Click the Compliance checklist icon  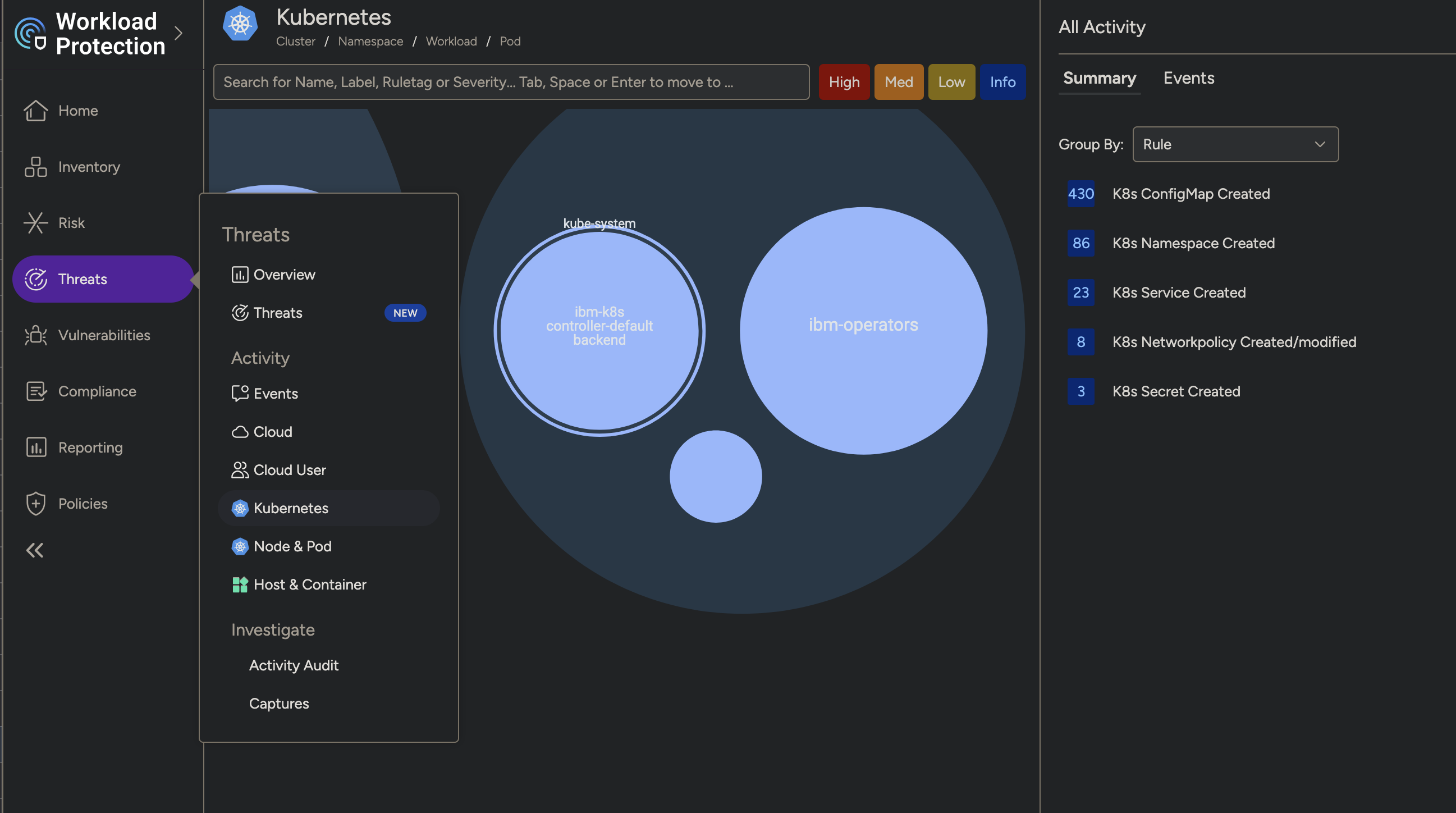[35, 391]
